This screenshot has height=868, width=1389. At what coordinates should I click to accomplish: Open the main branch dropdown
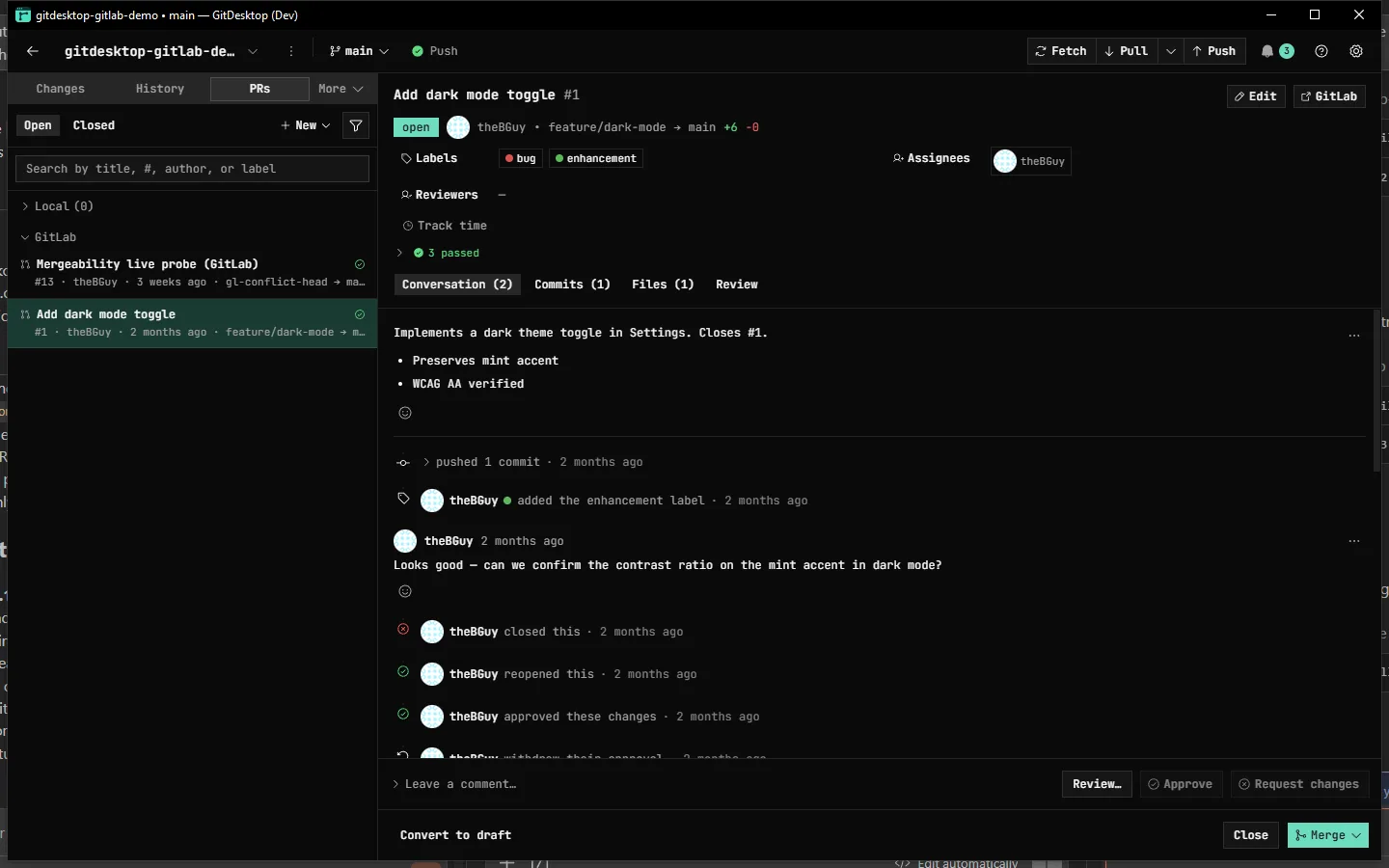pyautogui.click(x=359, y=51)
